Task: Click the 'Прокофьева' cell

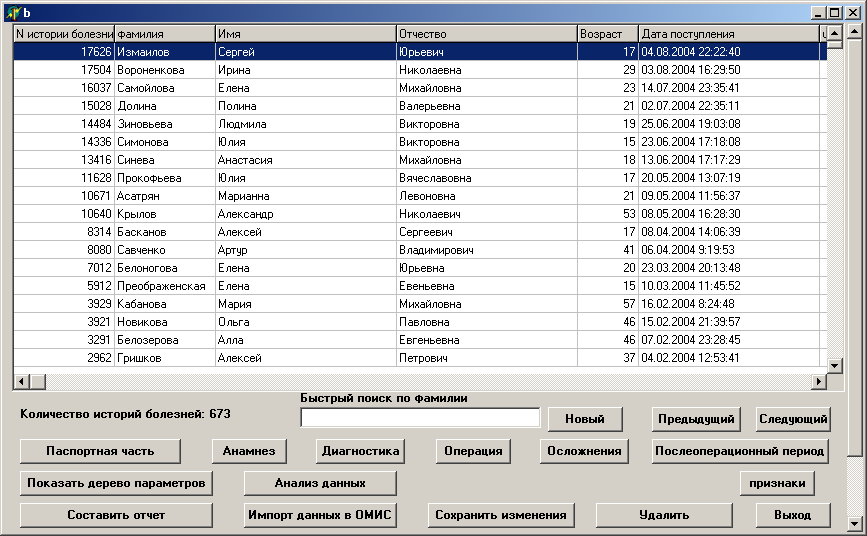Action: [165, 178]
